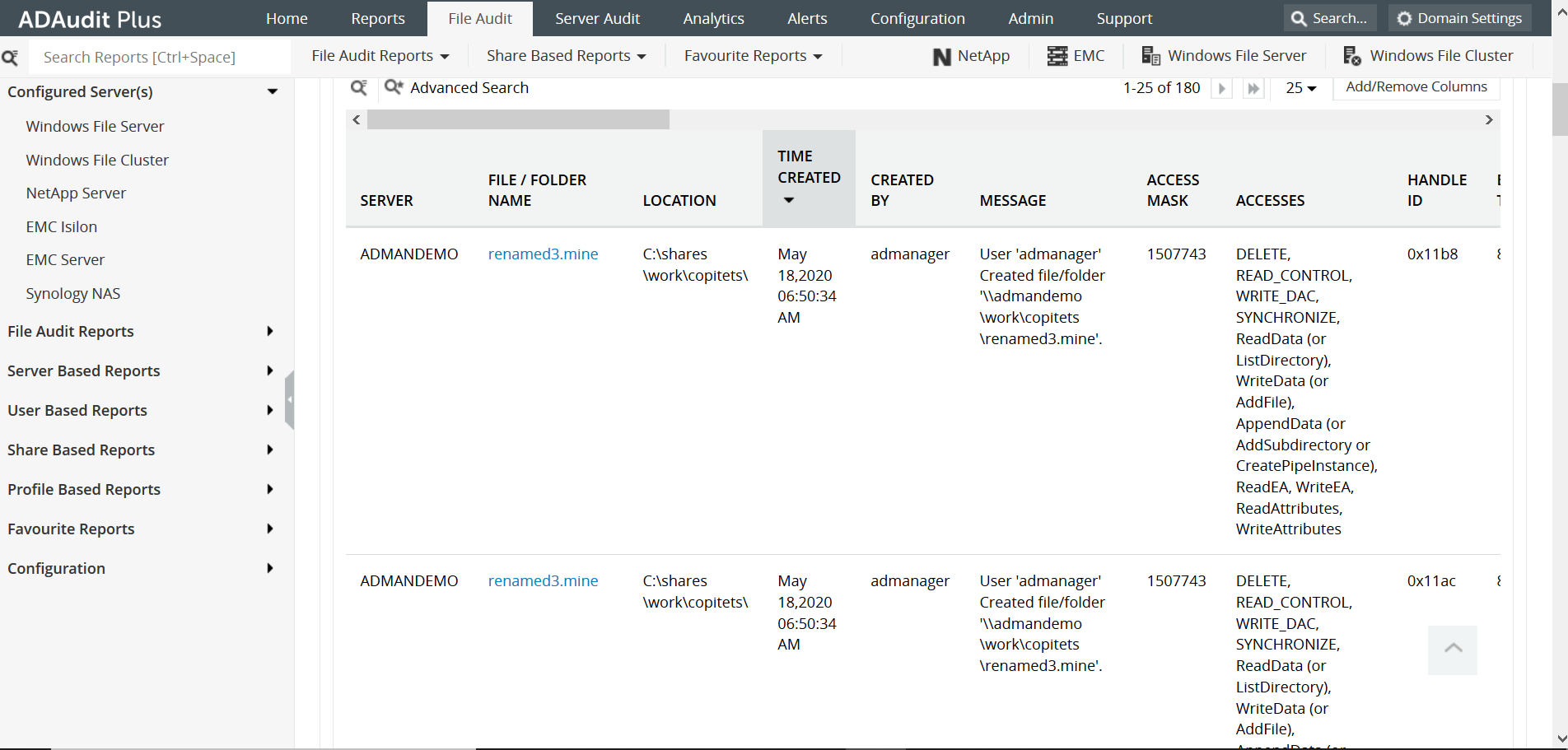The image size is (1568, 750).
Task: Toggle Time Created sort order
Action: pyautogui.click(x=788, y=200)
